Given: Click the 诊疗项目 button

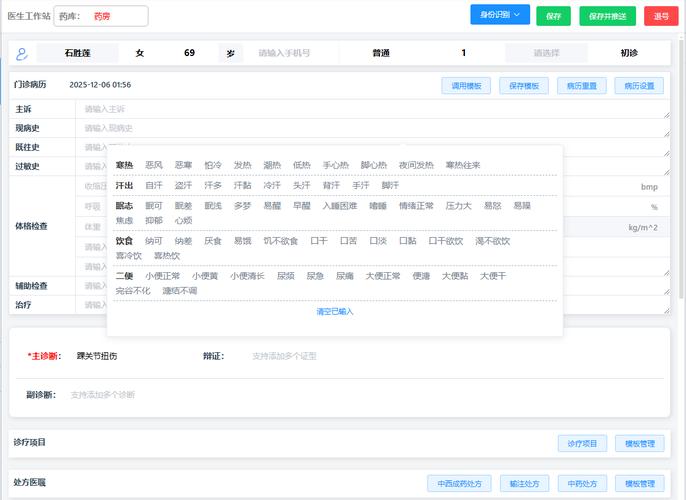Looking at the screenshot, I should [582, 444].
